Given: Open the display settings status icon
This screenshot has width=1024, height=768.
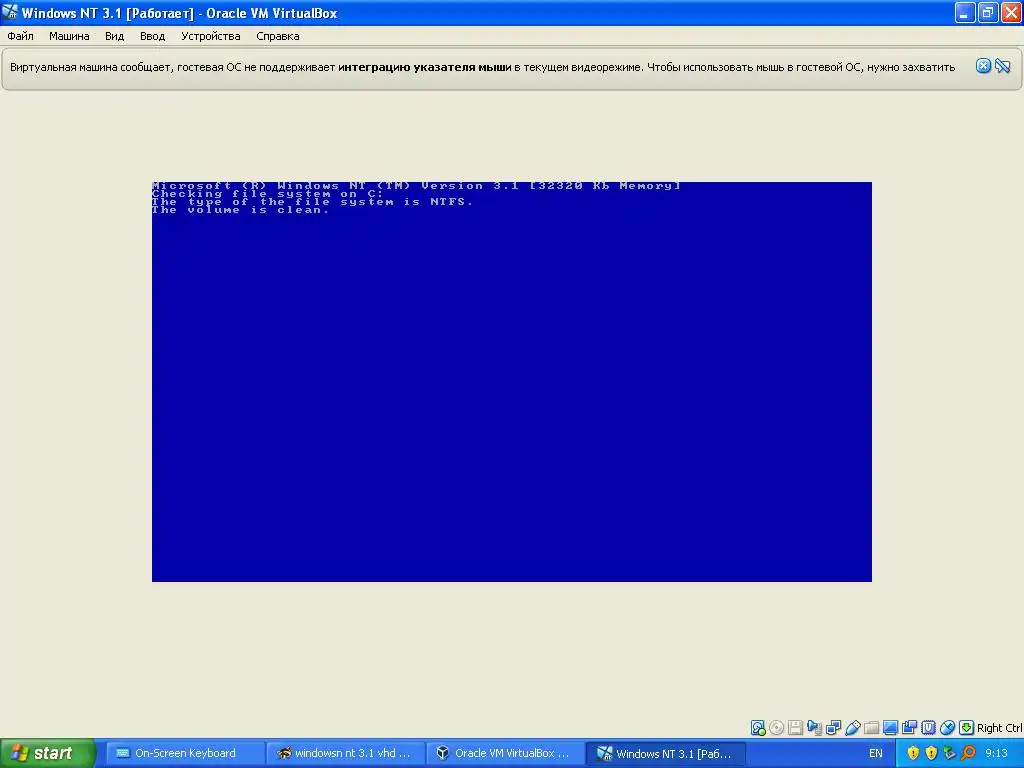Looking at the screenshot, I should 890,728.
